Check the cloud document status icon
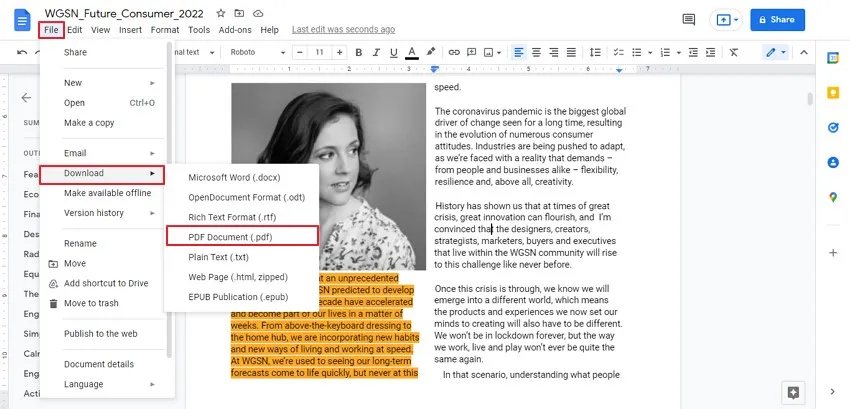 click(x=258, y=13)
